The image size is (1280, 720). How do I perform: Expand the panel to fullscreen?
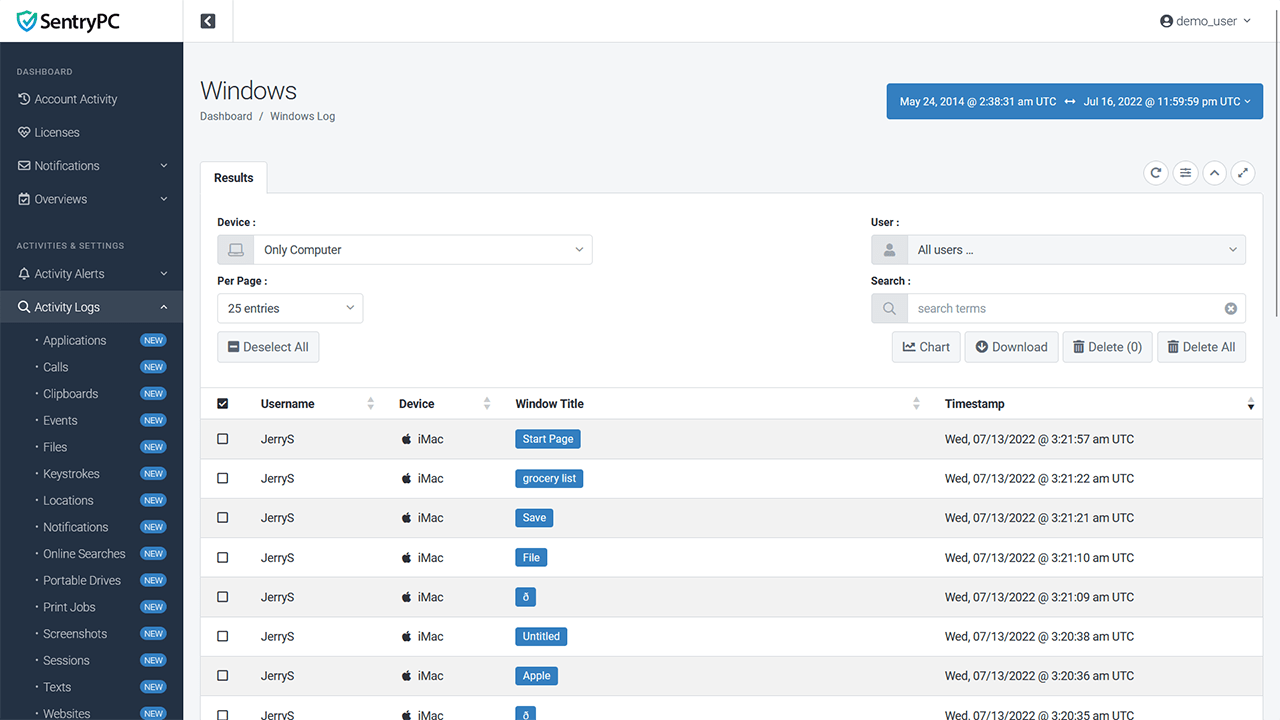tap(1243, 173)
